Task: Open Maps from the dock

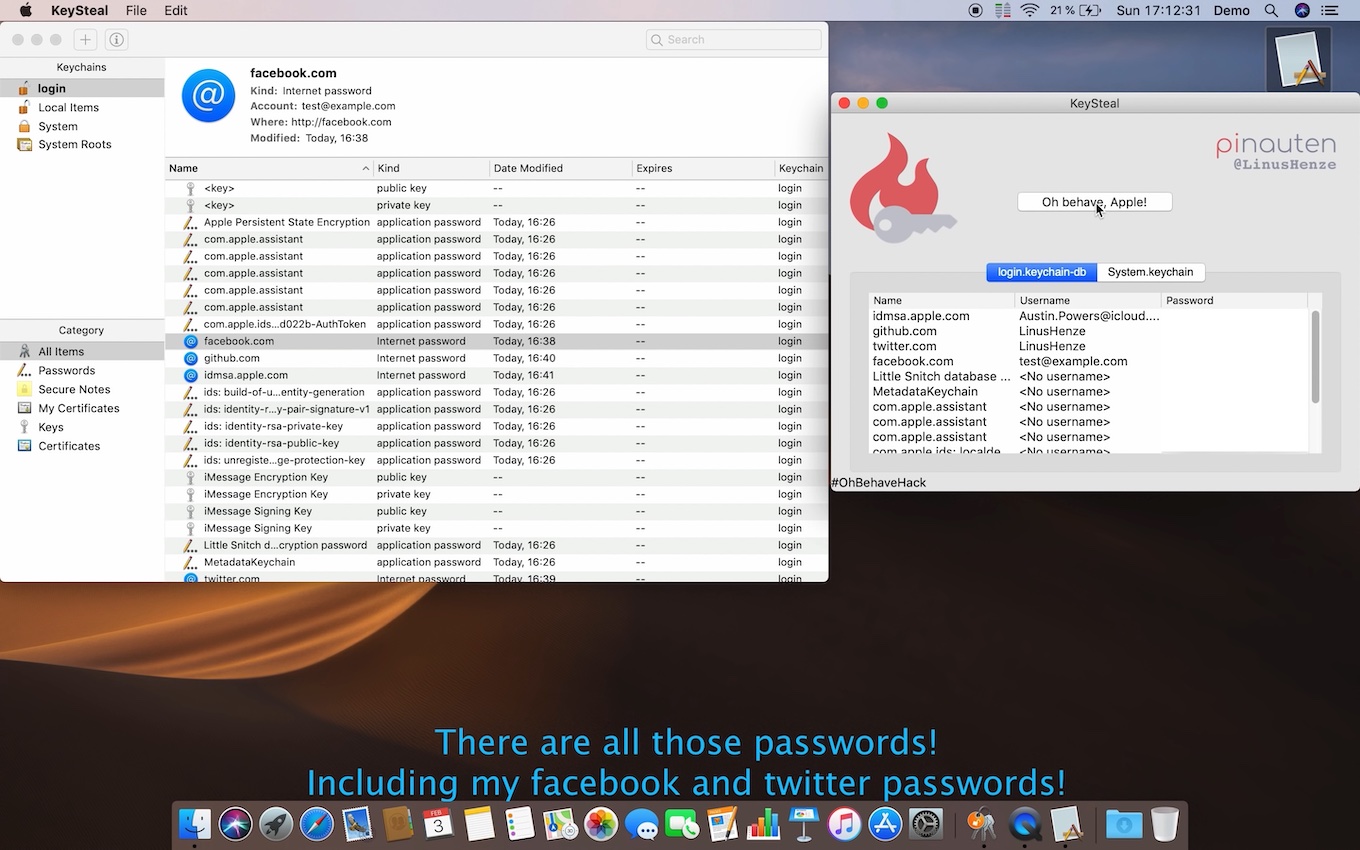Action: pos(560,824)
